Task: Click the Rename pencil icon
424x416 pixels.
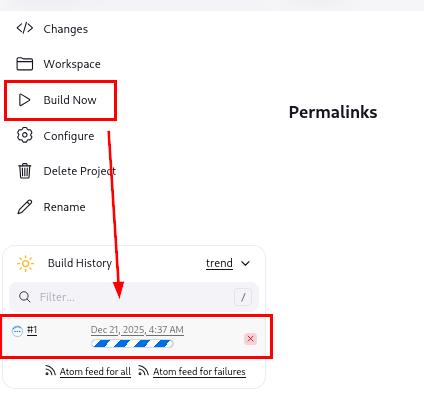Action: [x=25, y=207]
